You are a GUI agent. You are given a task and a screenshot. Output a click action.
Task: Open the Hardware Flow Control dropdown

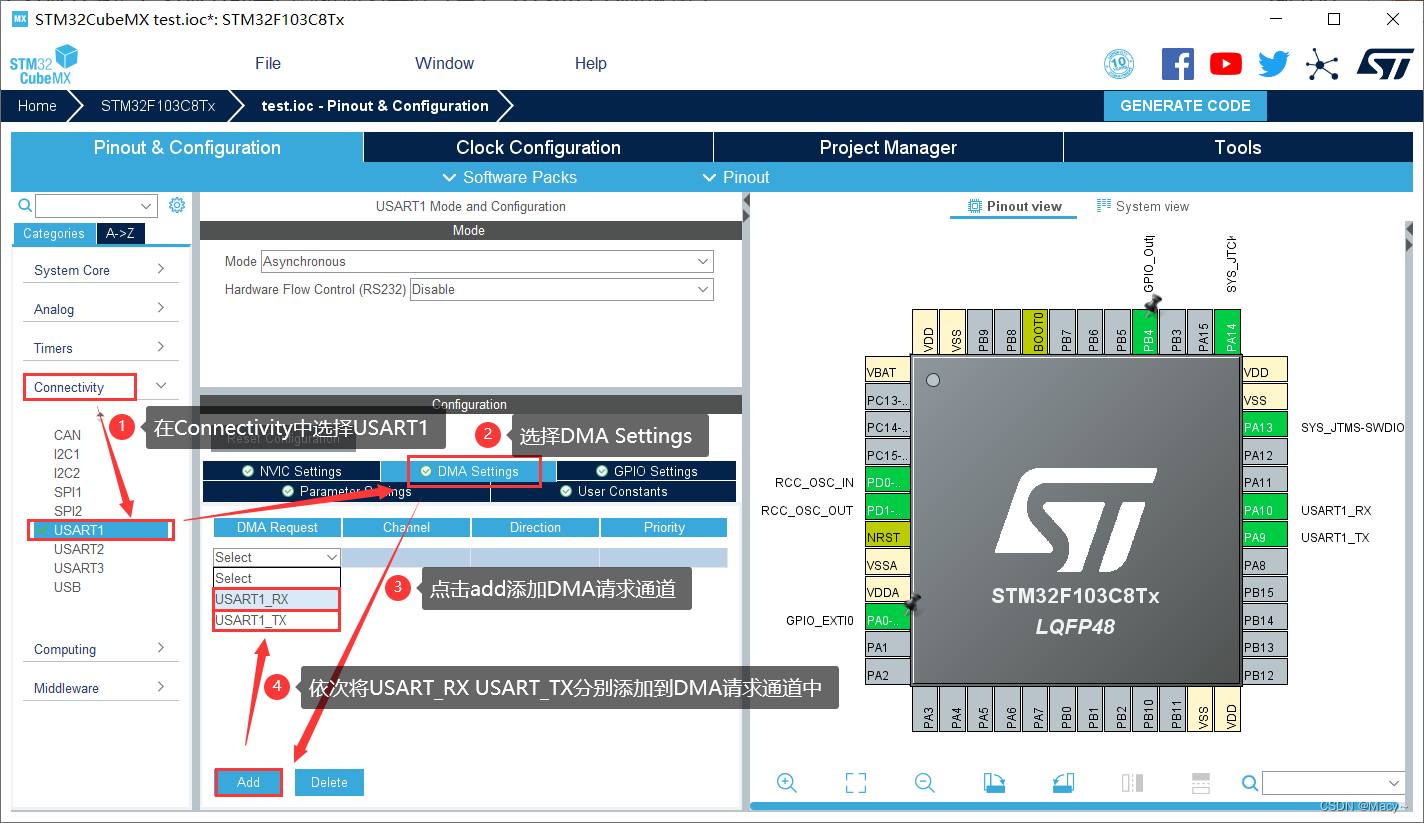[560, 289]
